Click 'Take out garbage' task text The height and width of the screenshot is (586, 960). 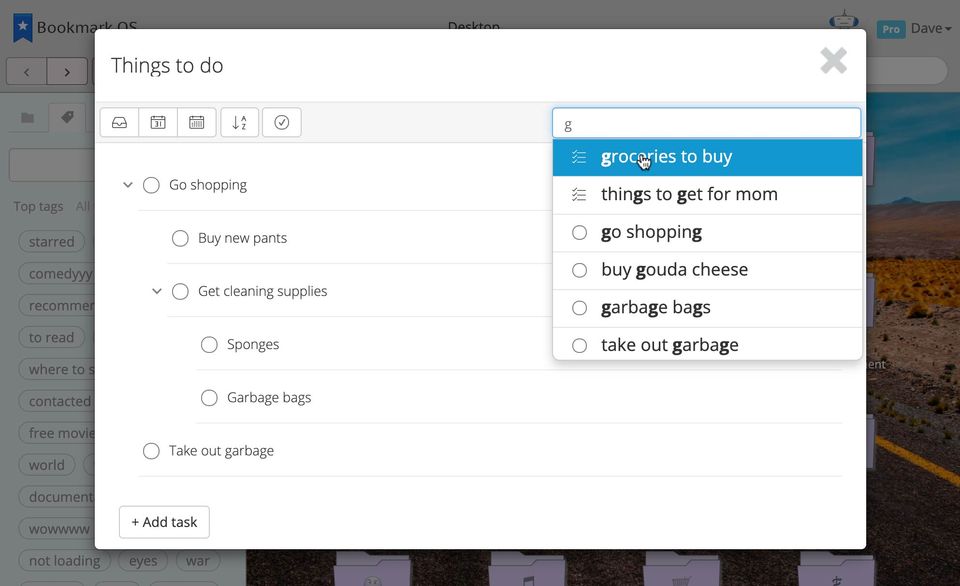click(x=221, y=451)
